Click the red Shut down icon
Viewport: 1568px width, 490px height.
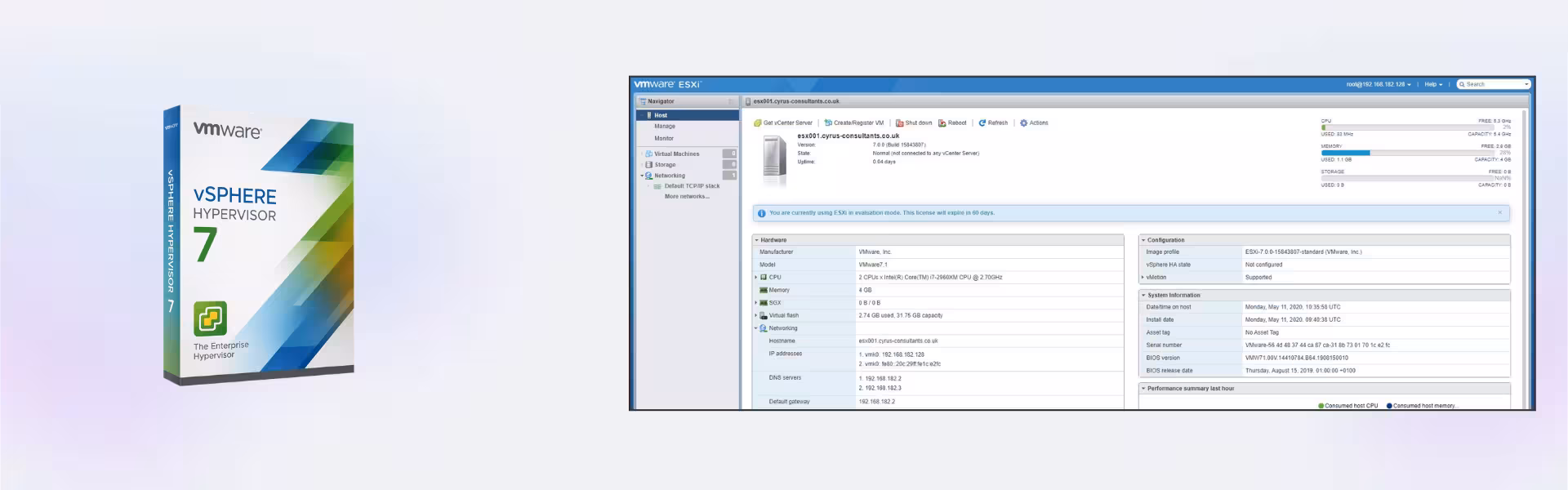(899, 123)
